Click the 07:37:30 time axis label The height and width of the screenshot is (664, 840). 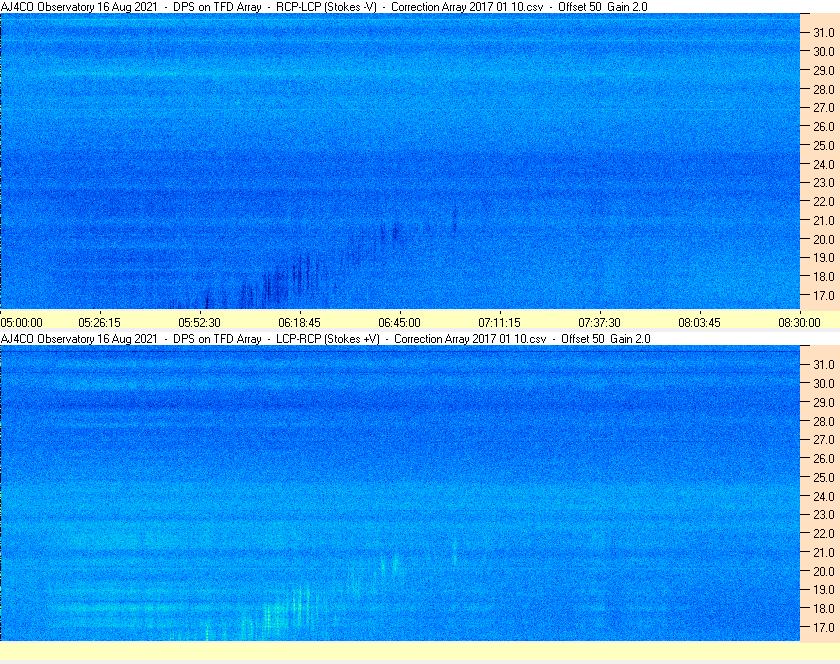[599, 323]
